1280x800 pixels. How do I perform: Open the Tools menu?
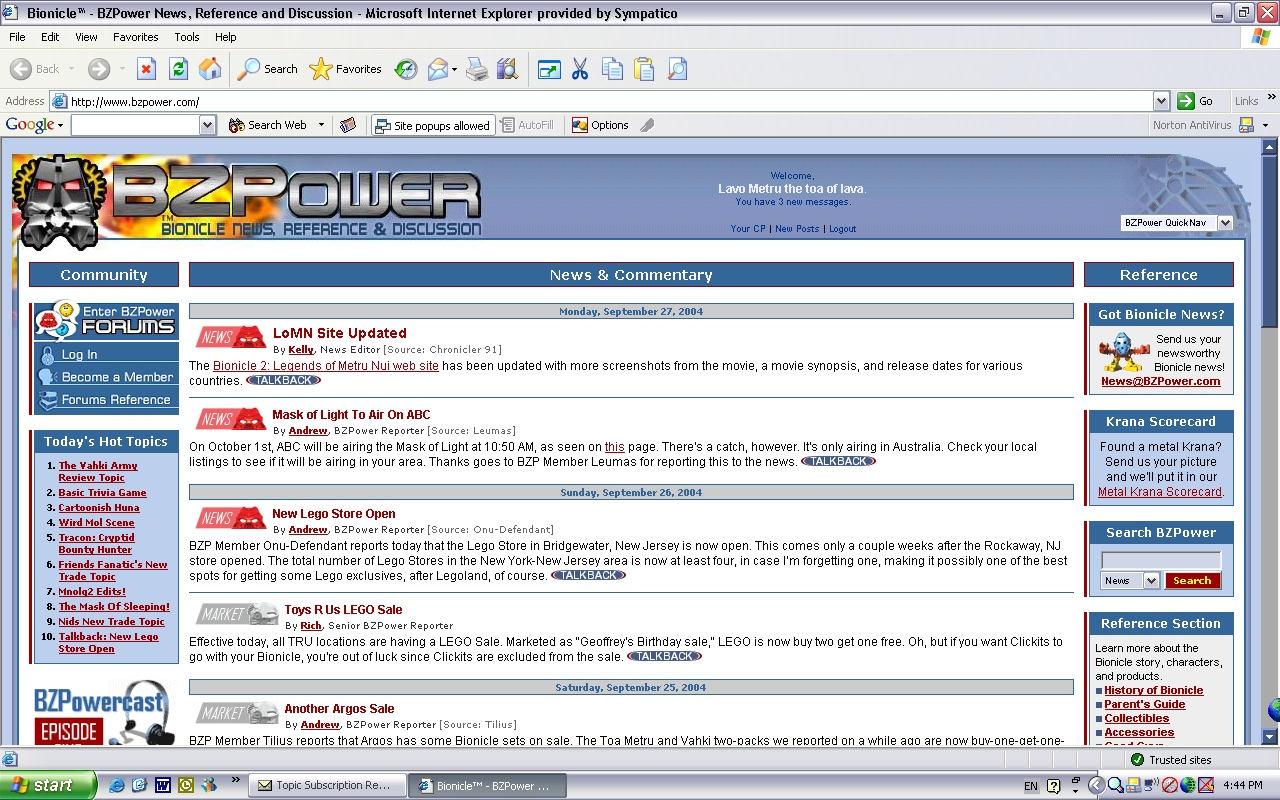tap(187, 37)
